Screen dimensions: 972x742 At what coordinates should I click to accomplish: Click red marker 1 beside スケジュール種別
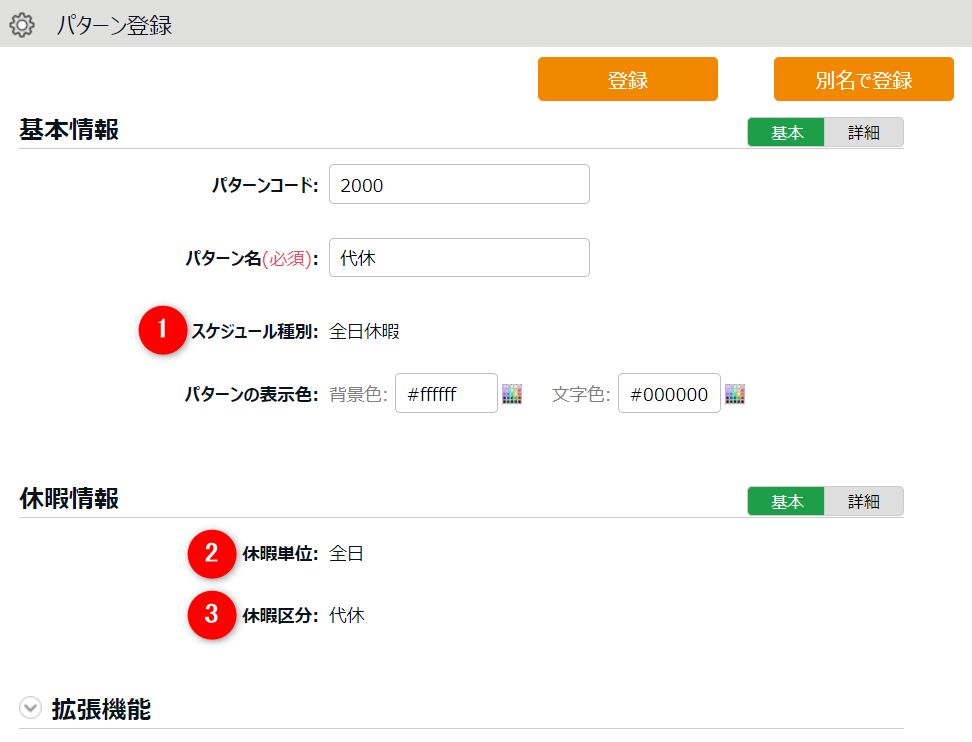(163, 331)
